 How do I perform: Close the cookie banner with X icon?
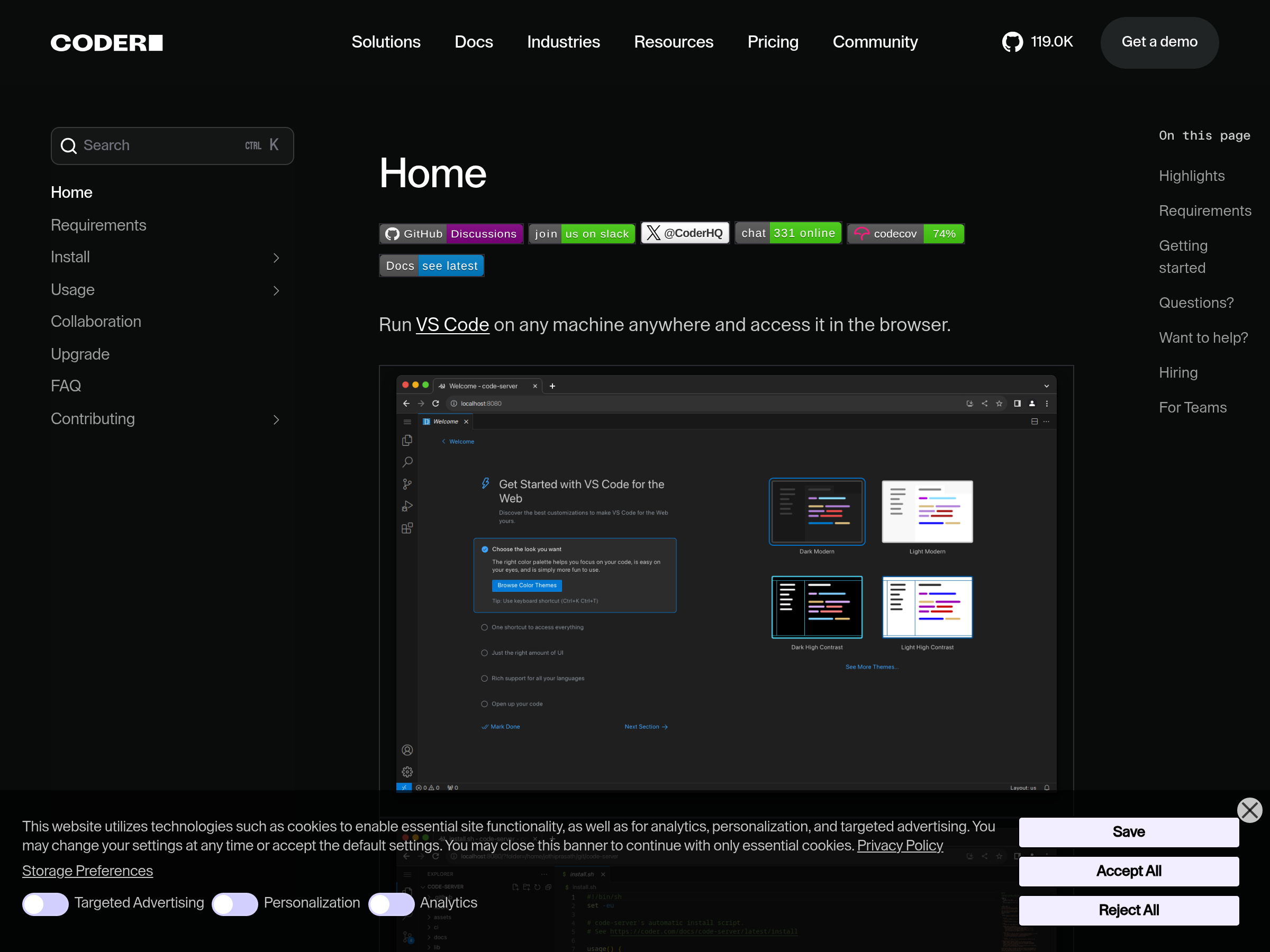pos(1249,810)
